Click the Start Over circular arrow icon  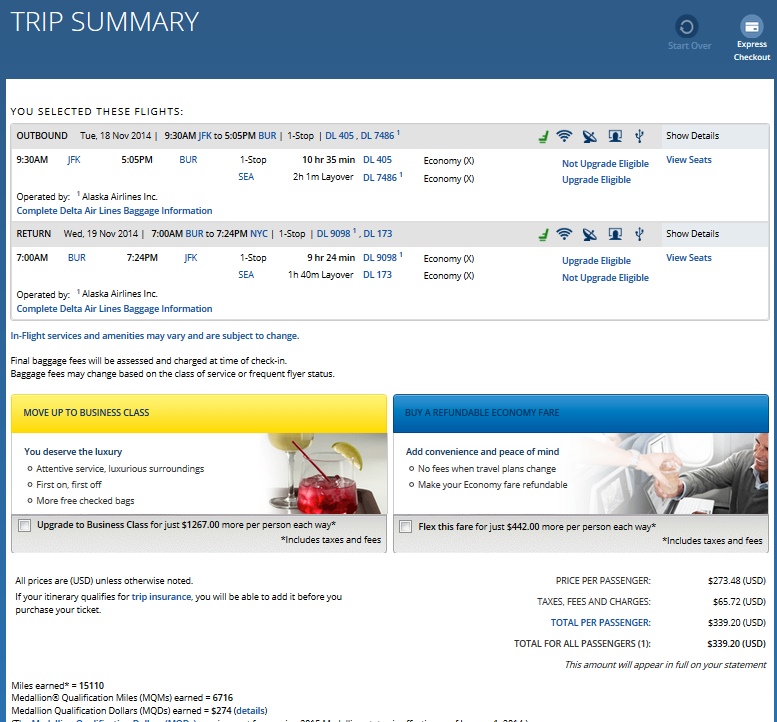(x=687, y=27)
